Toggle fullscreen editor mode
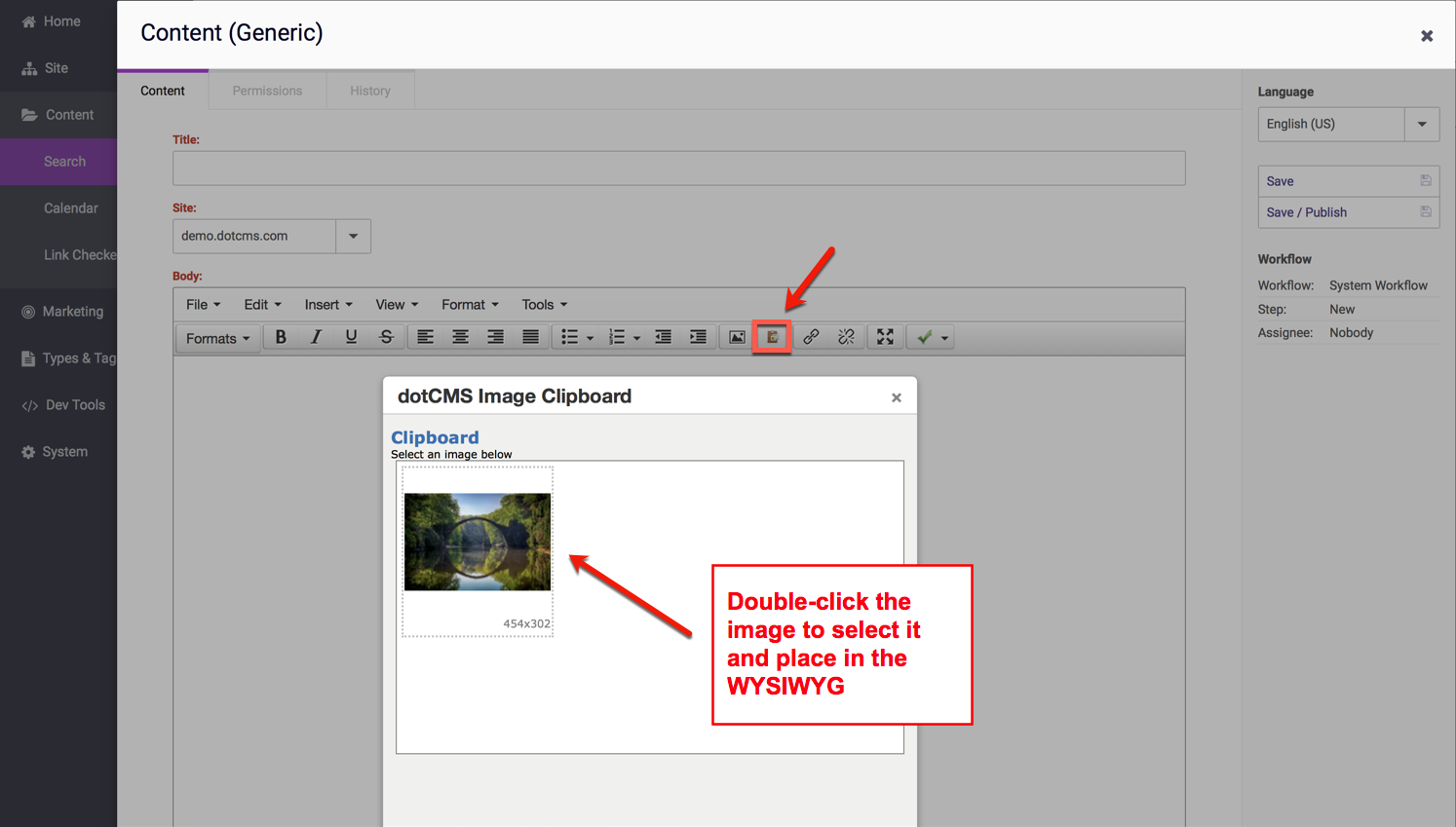The image size is (1456, 827). pyautogui.click(x=885, y=337)
